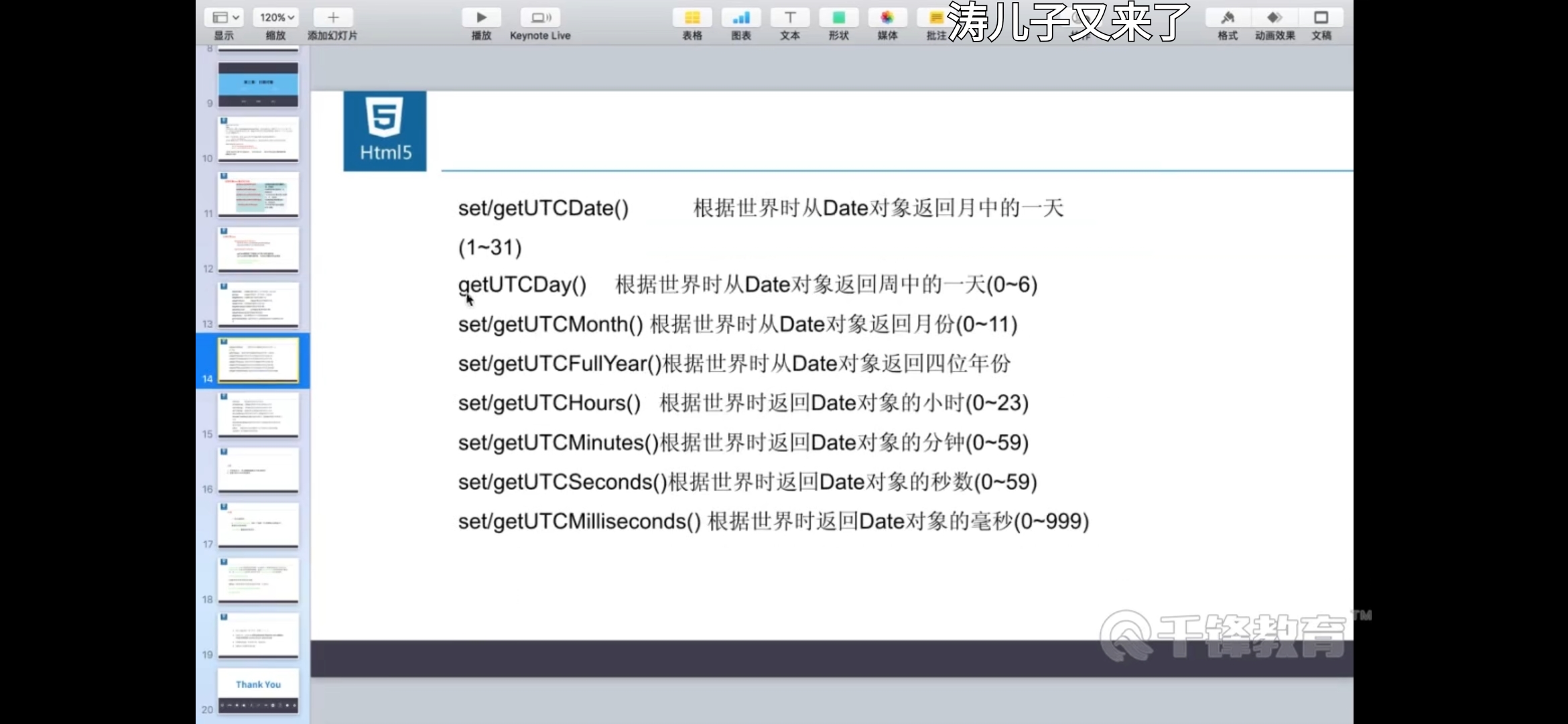Image resolution: width=1568 pixels, height=724 pixels.
Task: Insert a chart via the 图表 icon
Action: [741, 18]
